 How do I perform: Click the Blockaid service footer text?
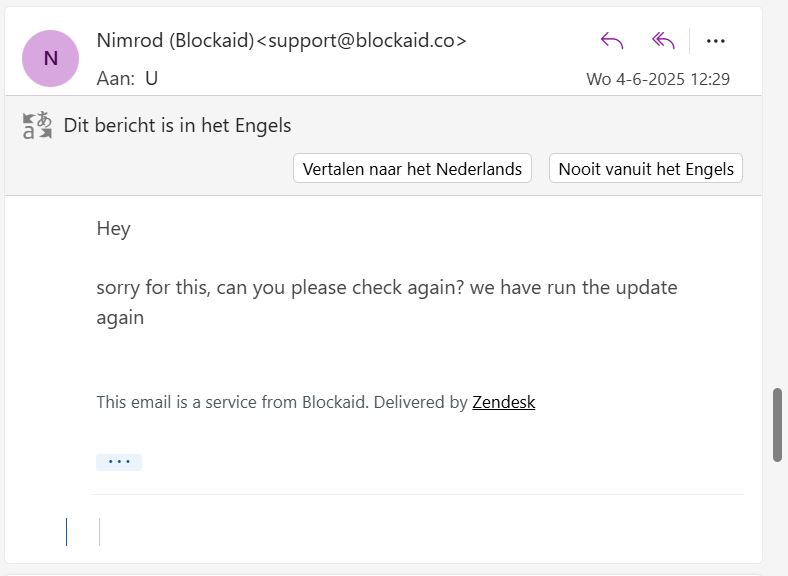point(316,402)
